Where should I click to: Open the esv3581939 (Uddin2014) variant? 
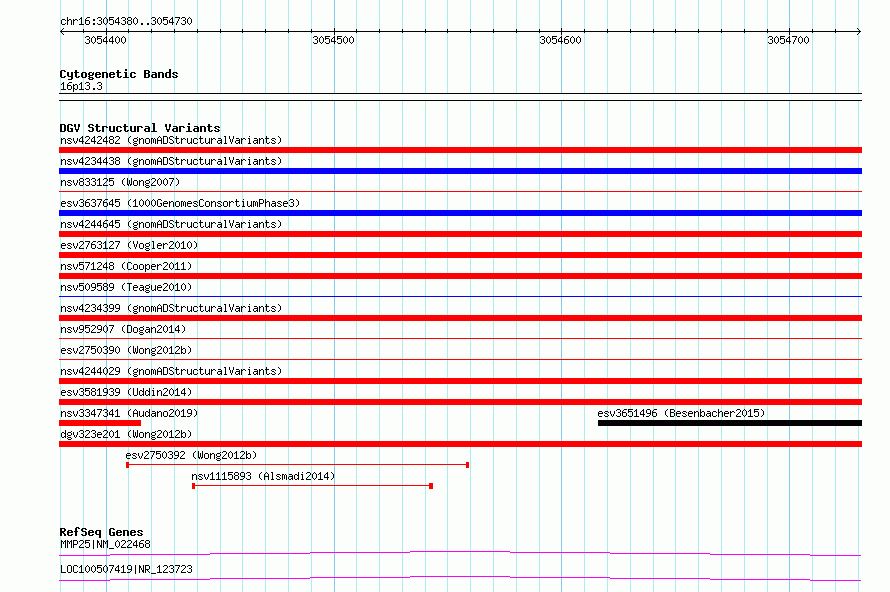(126, 392)
